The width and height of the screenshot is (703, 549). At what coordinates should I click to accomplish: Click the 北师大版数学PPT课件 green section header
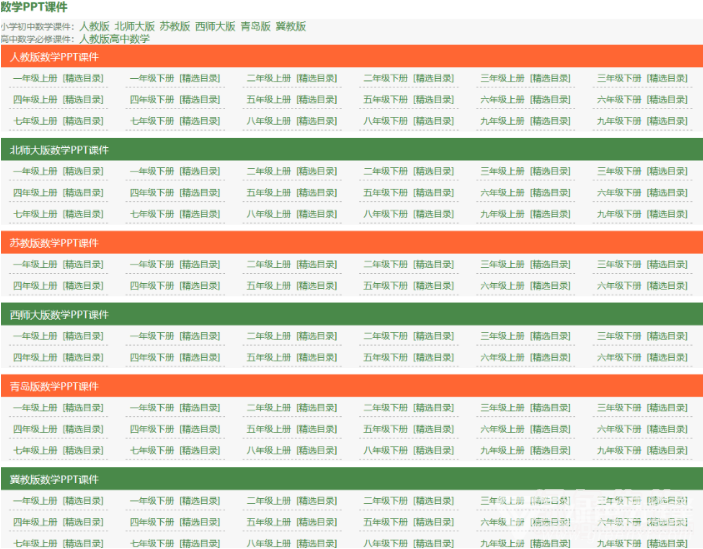pos(59,150)
